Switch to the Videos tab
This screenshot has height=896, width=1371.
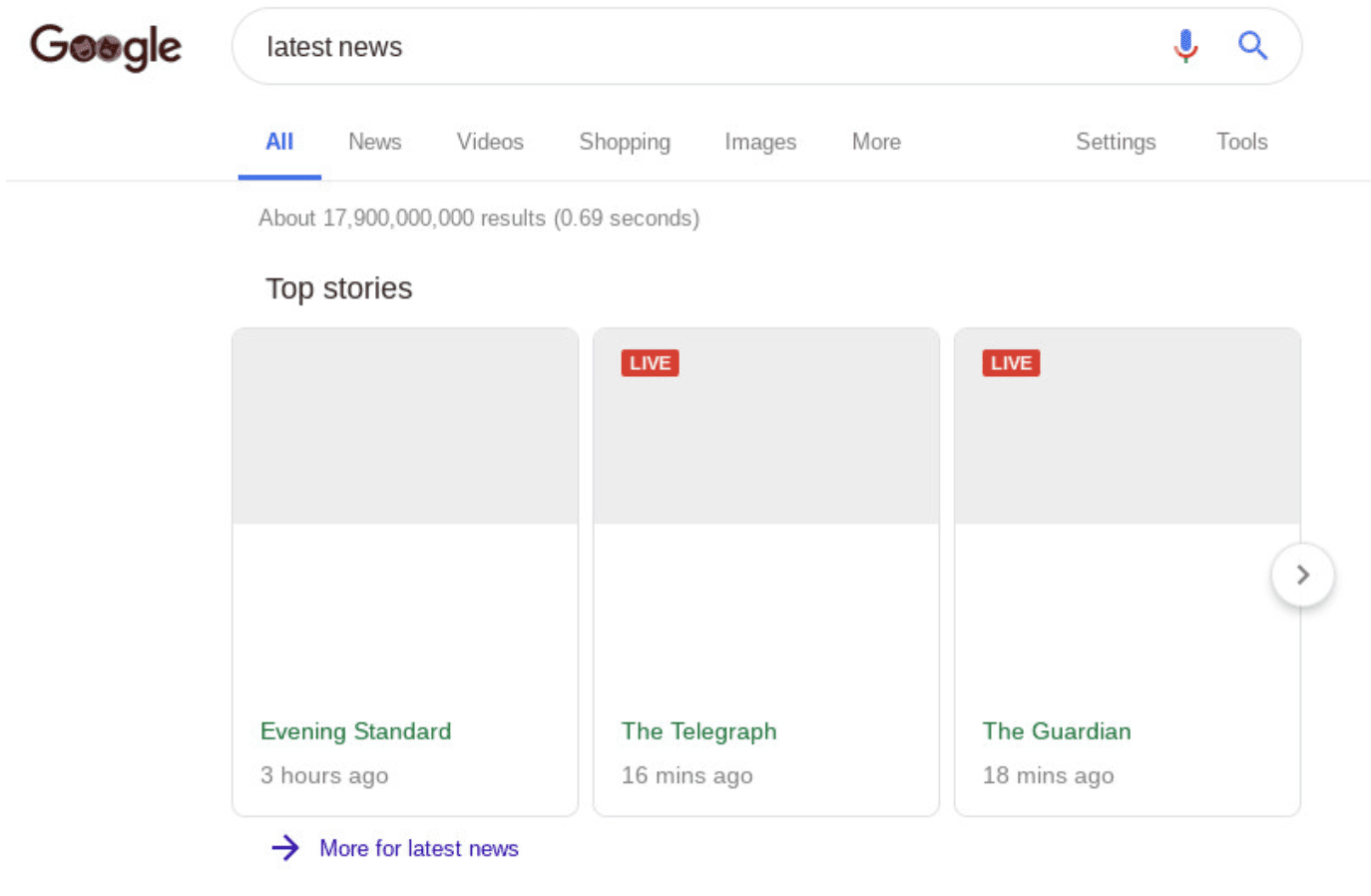pyautogui.click(x=490, y=142)
